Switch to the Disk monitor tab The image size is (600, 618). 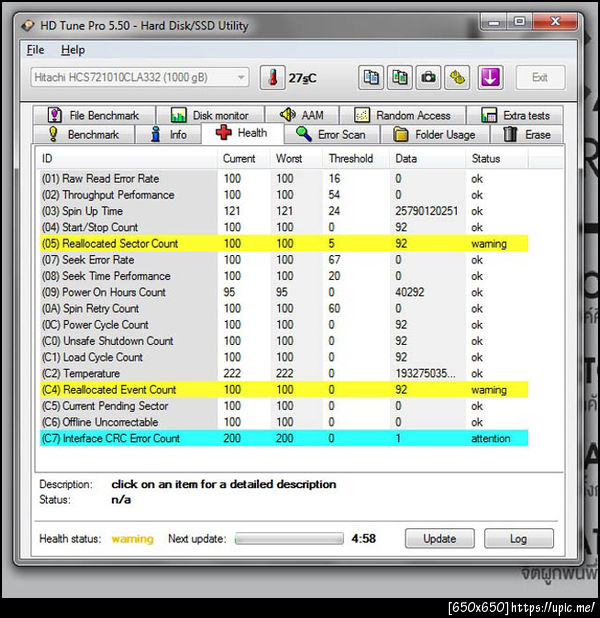211,115
